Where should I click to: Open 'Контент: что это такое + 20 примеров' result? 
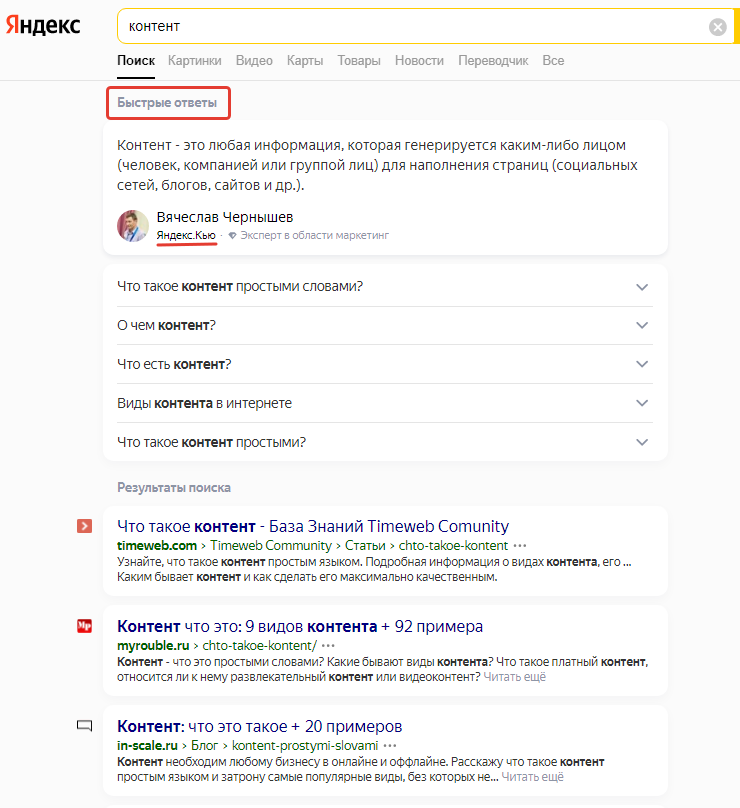[259, 726]
